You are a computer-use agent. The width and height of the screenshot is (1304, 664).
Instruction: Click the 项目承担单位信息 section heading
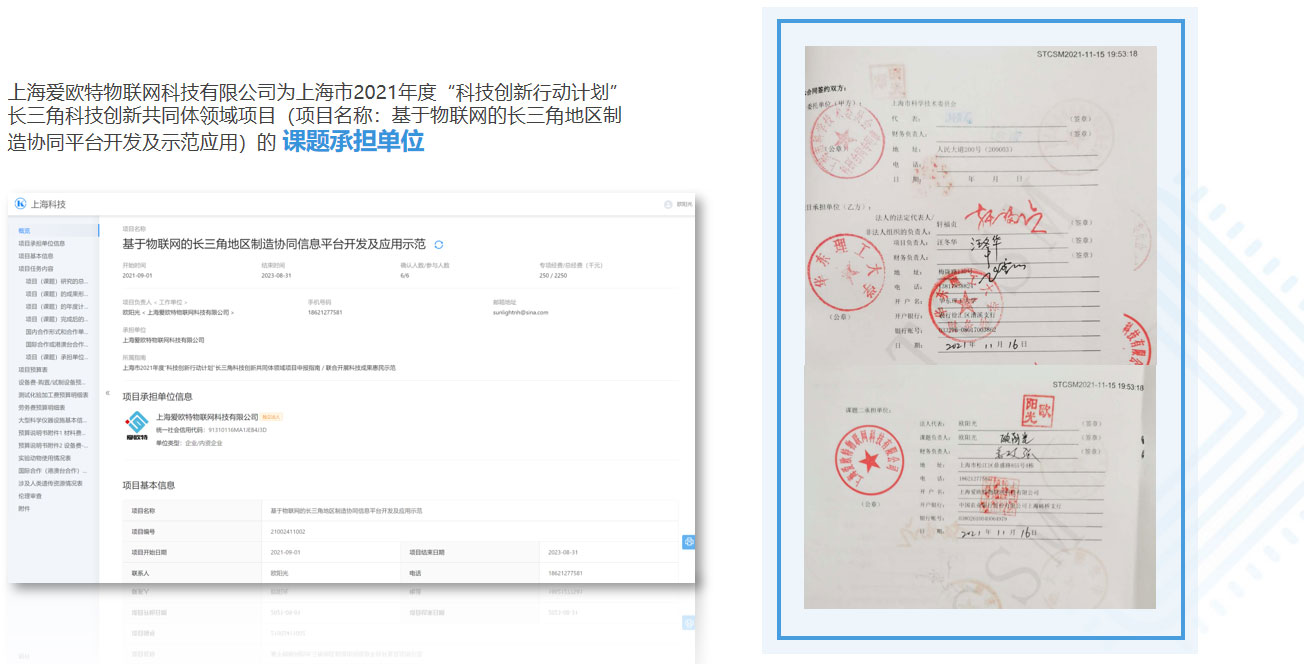coord(157,396)
